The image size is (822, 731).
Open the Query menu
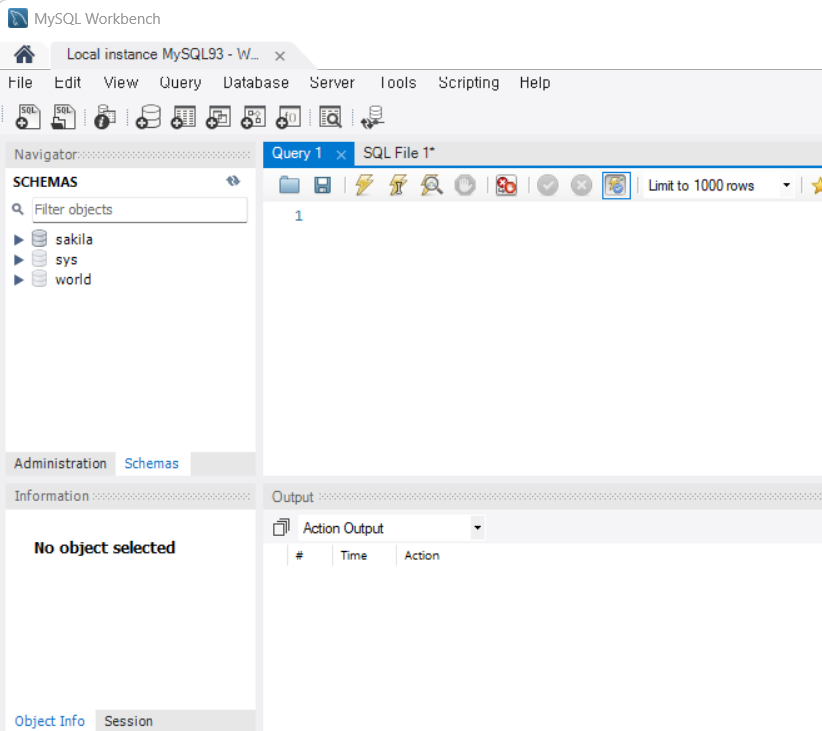[x=180, y=82]
